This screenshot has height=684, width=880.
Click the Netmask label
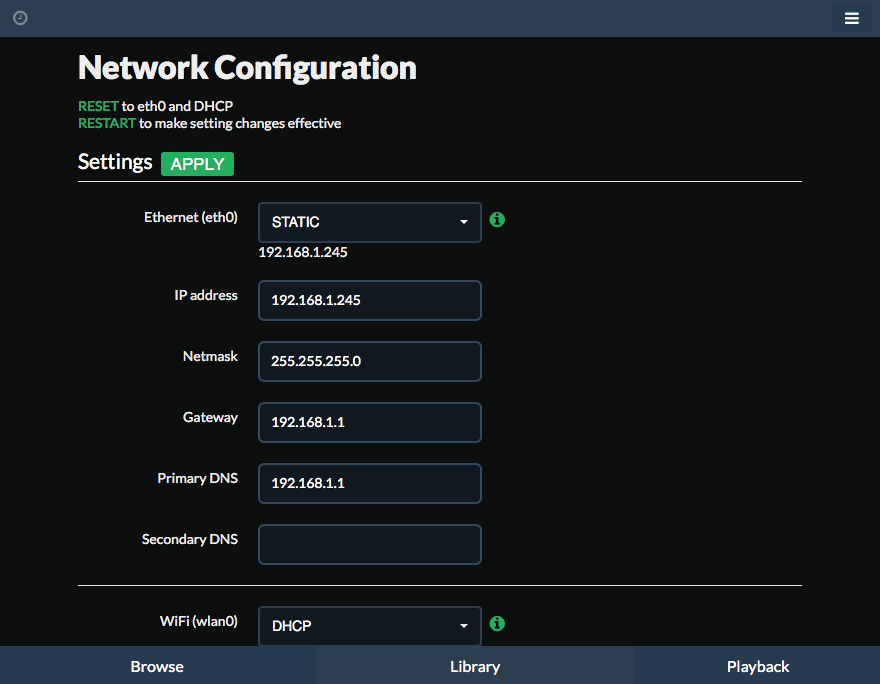click(x=210, y=356)
